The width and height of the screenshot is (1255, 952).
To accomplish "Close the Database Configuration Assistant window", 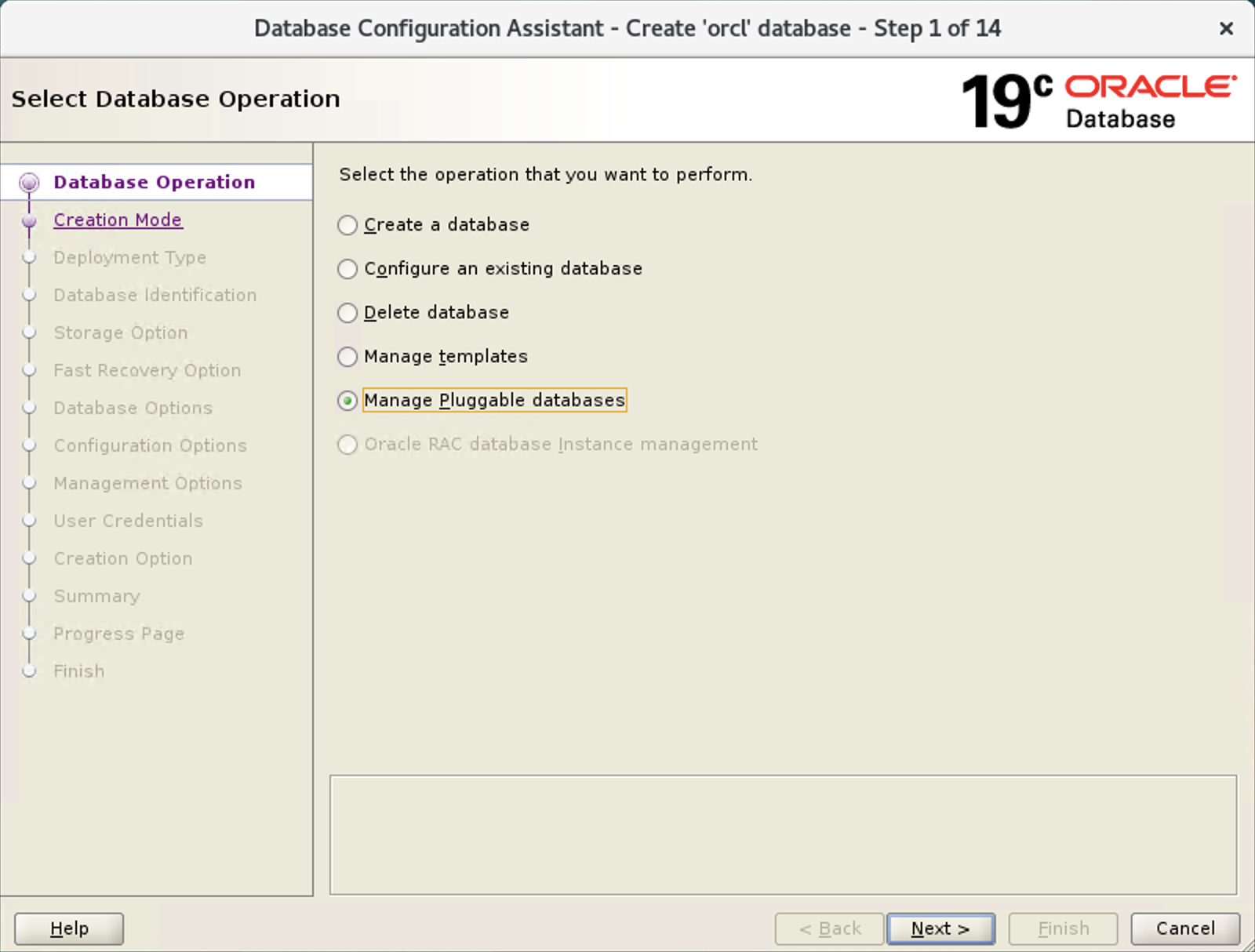I will pyautogui.click(x=1226, y=28).
